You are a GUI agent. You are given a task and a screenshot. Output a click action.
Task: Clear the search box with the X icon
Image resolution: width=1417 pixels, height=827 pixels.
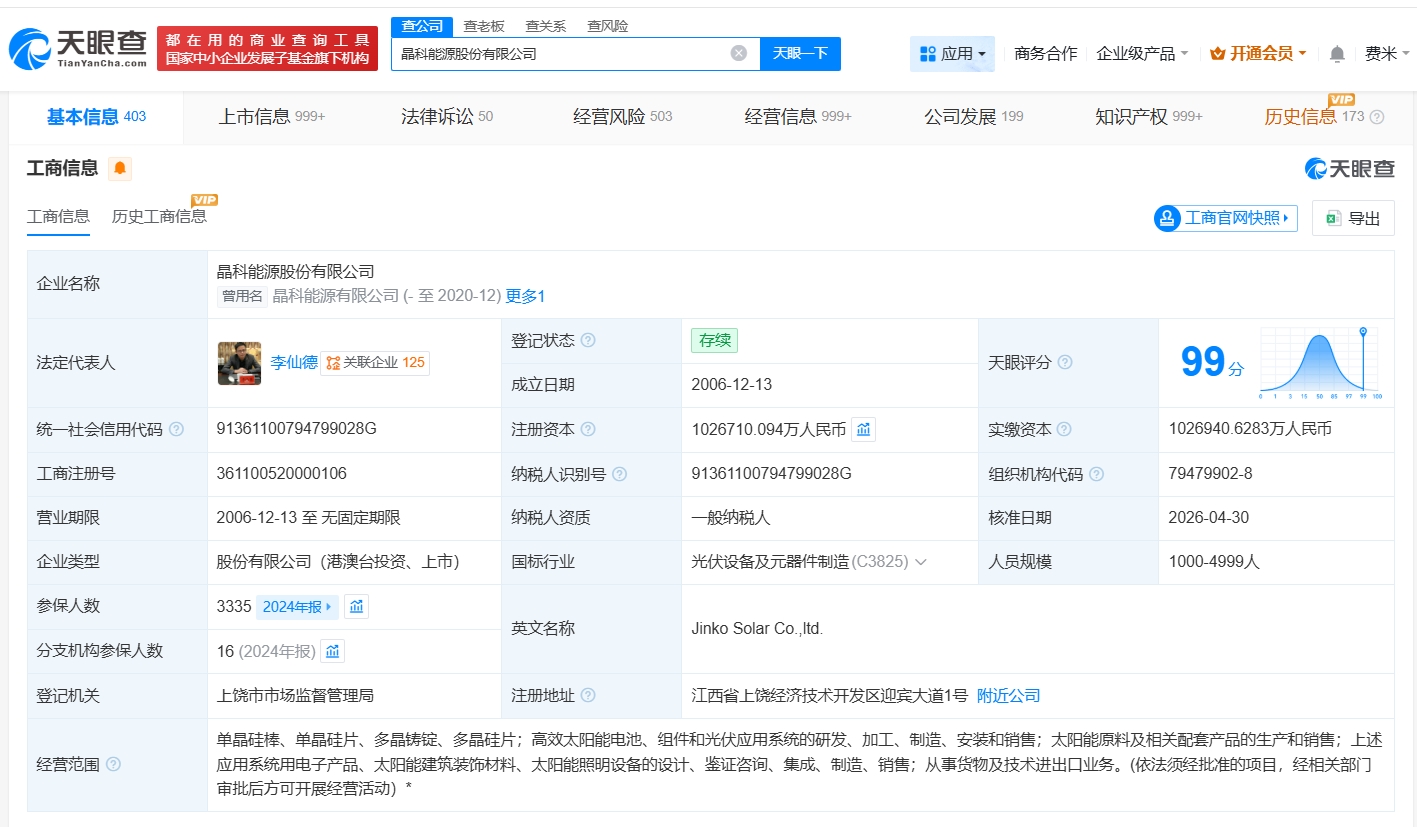(739, 53)
